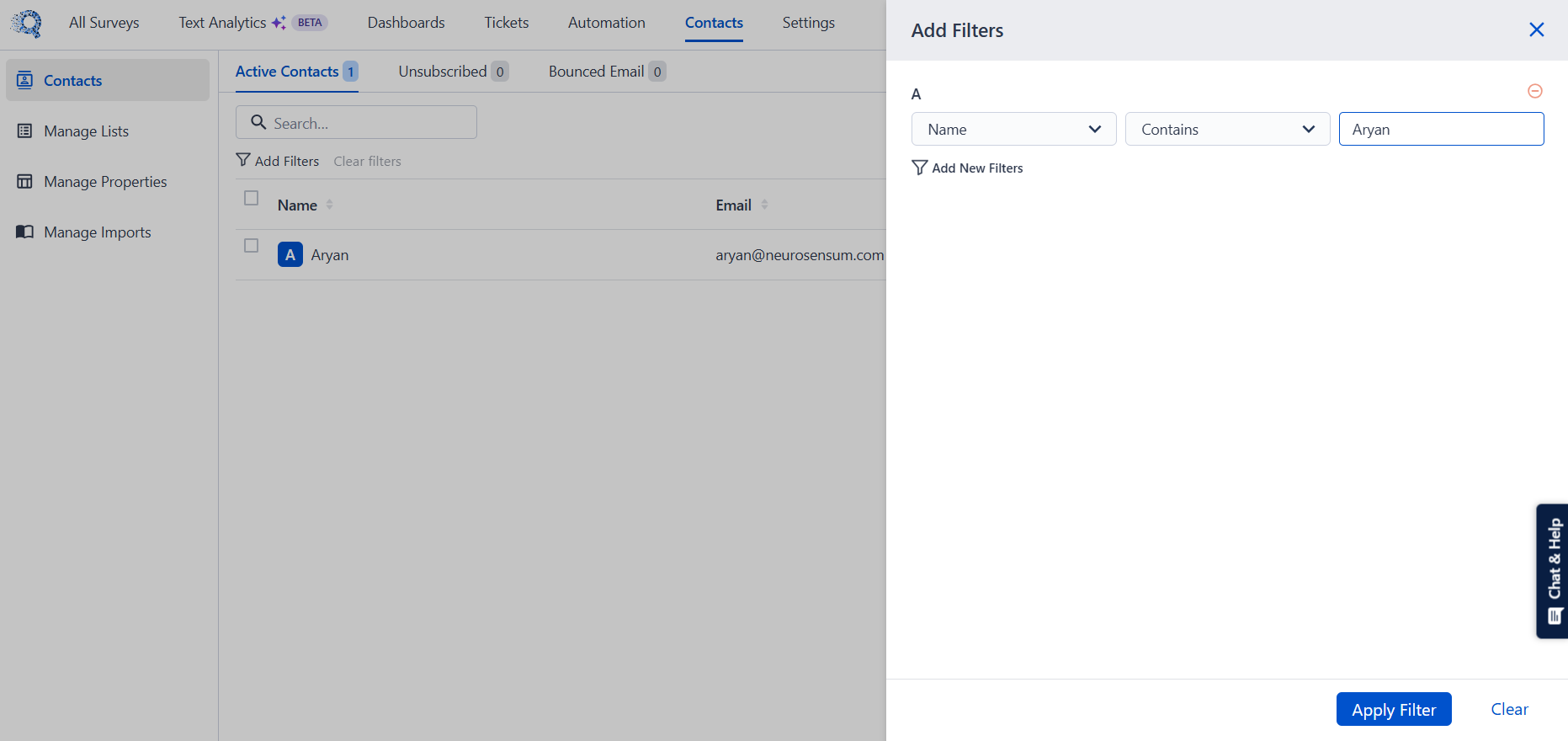Open the Dashboards menu
The height and width of the screenshot is (741, 1568).
click(x=406, y=23)
